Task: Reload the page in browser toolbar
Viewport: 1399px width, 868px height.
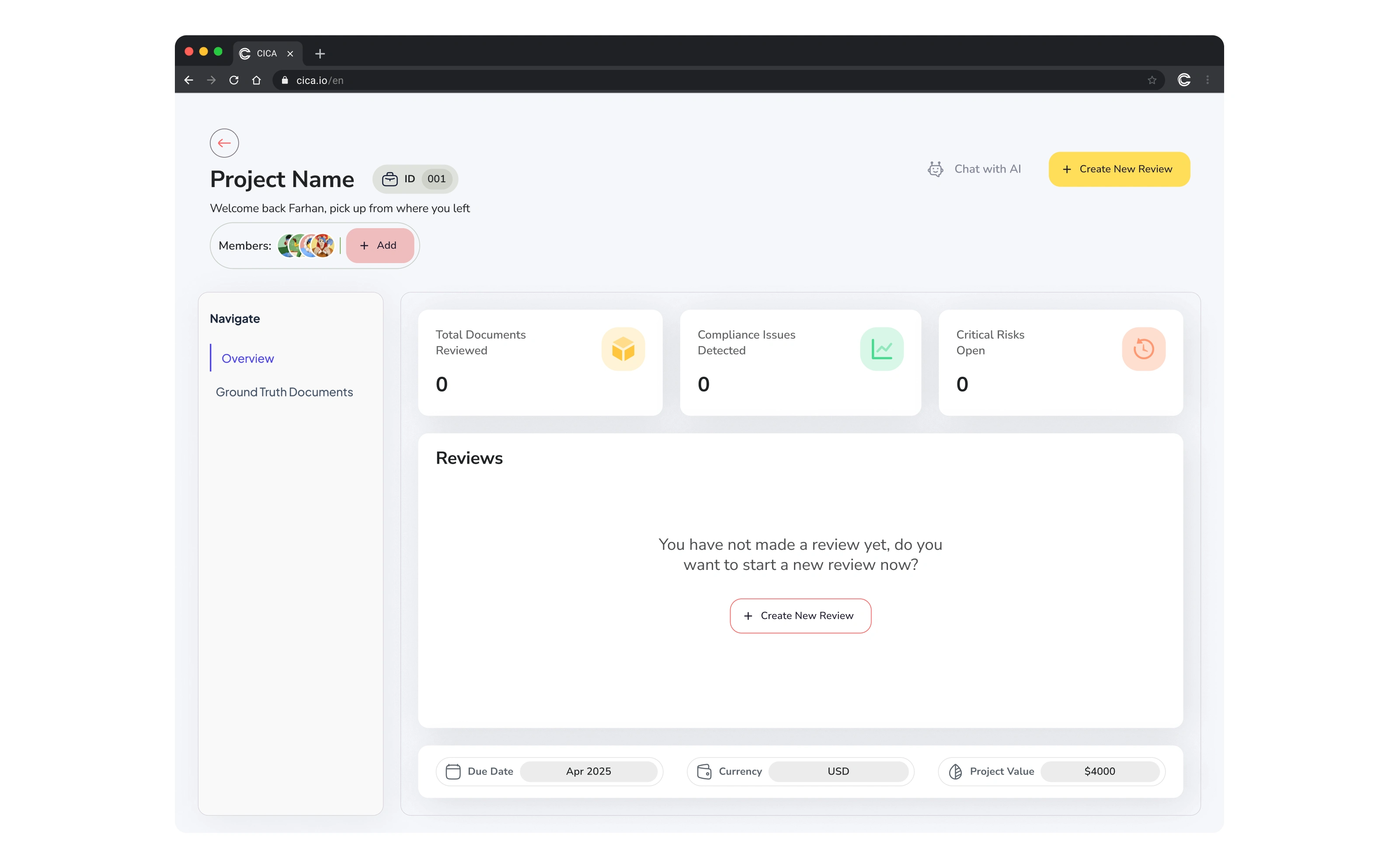Action: (233, 80)
